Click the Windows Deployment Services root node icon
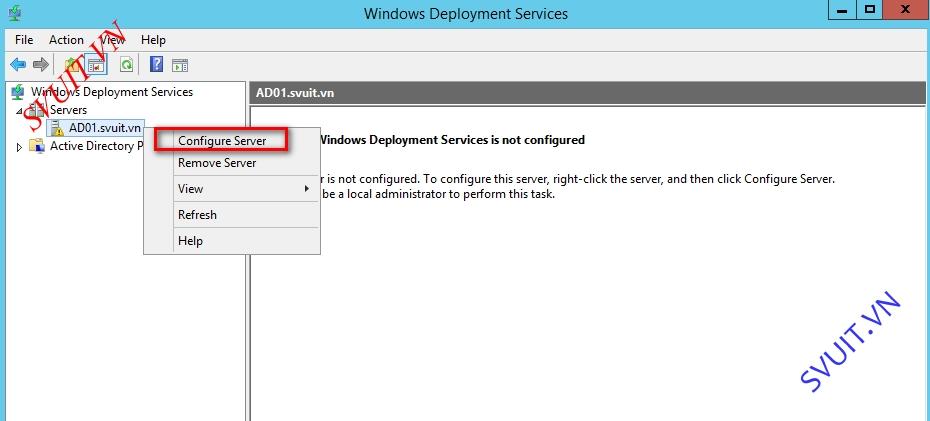Viewport: 930px width, 421px height. (18, 92)
